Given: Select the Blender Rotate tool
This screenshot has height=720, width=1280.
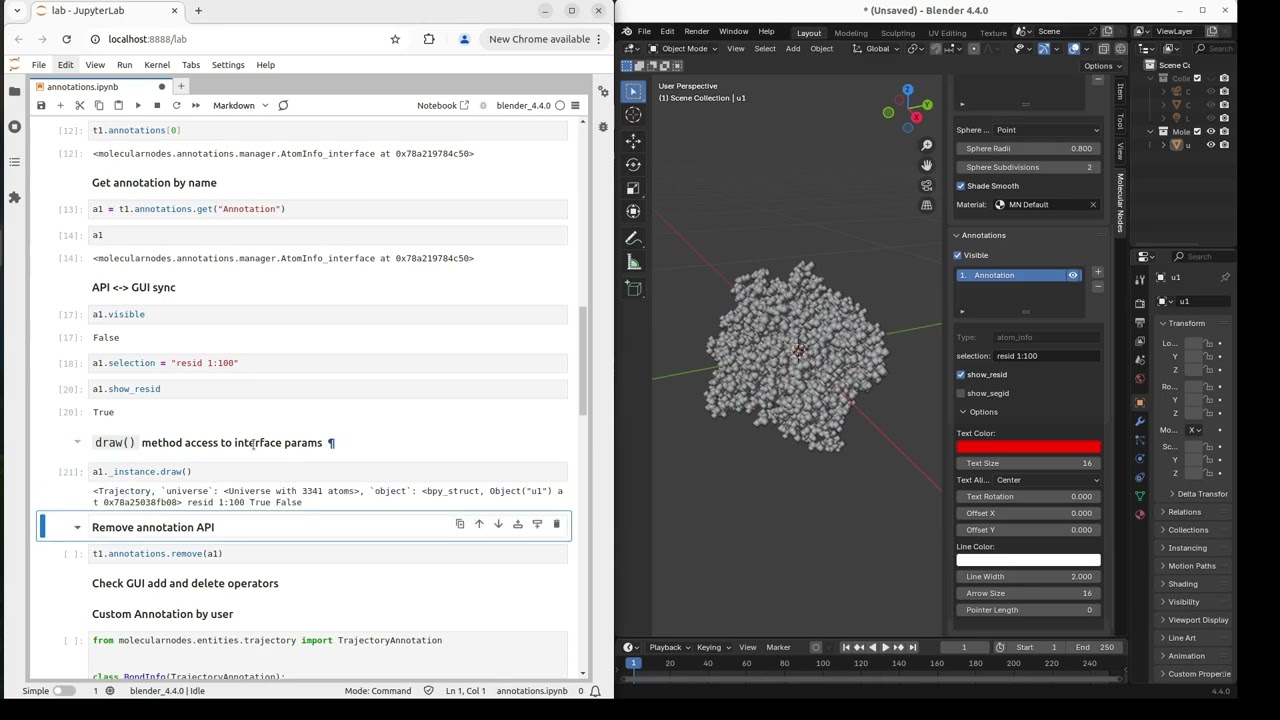Looking at the screenshot, I should [x=633, y=164].
